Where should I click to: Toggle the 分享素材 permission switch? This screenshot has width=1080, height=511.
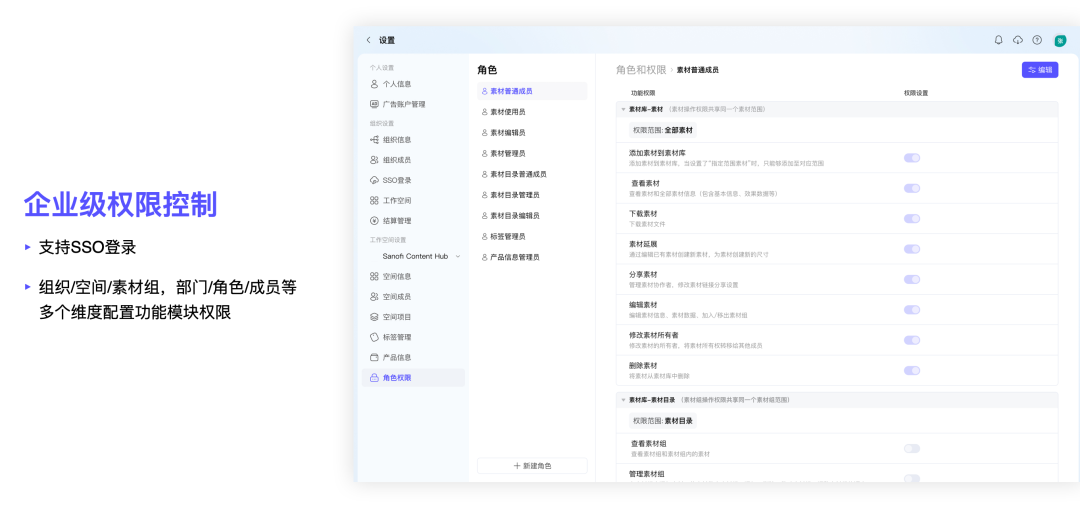pos(911,279)
